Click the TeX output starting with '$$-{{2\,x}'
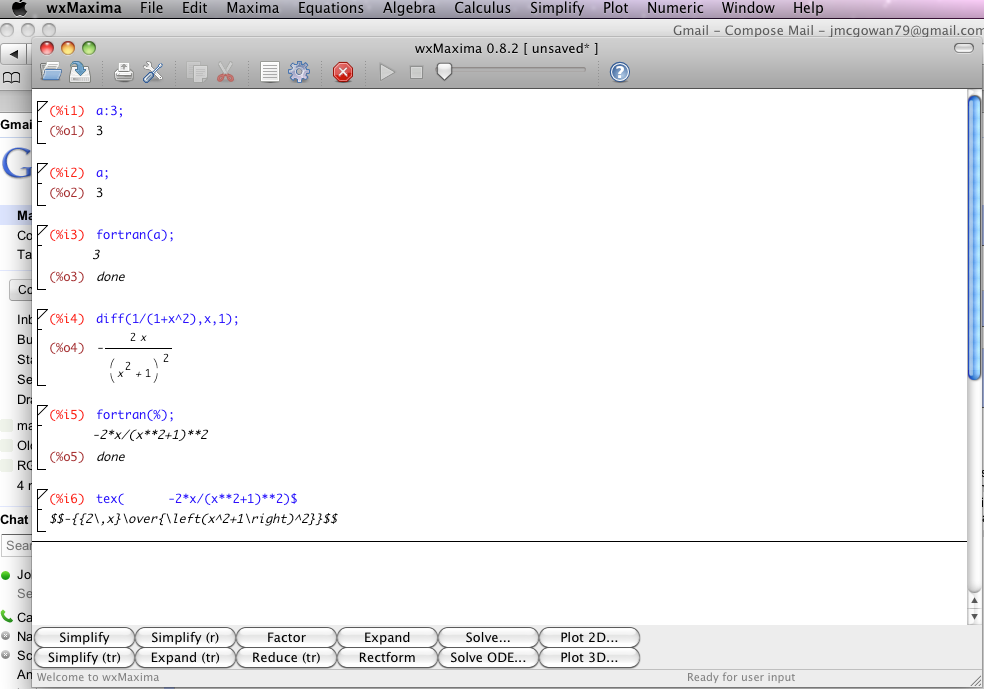This screenshot has width=984, height=689. click(x=194, y=519)
